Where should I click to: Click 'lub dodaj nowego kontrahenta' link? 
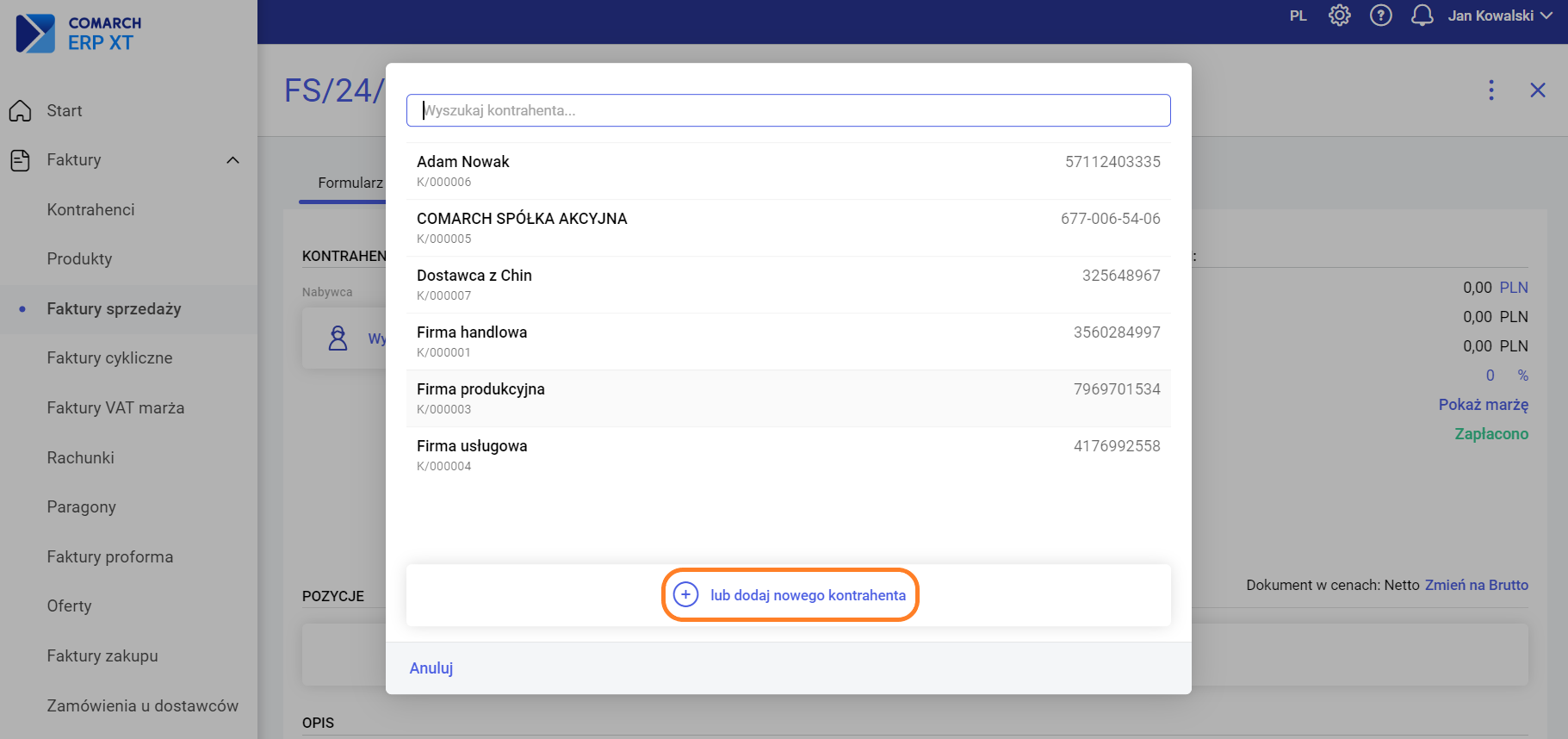tap(807, 595)
